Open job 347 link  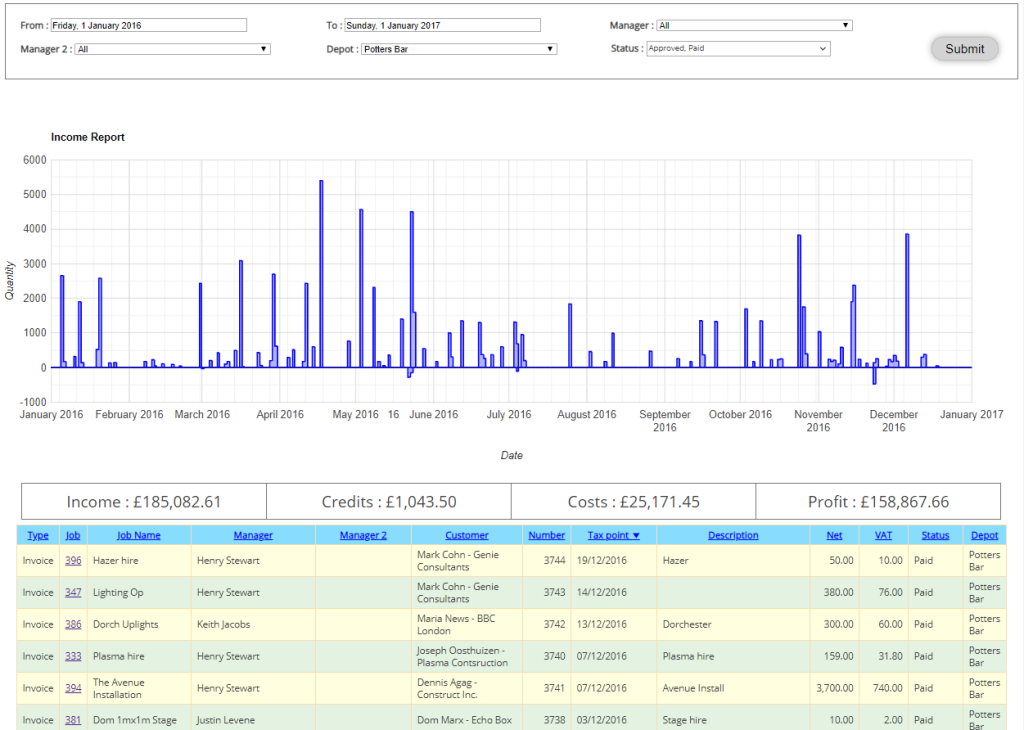(x=73, y=592)
